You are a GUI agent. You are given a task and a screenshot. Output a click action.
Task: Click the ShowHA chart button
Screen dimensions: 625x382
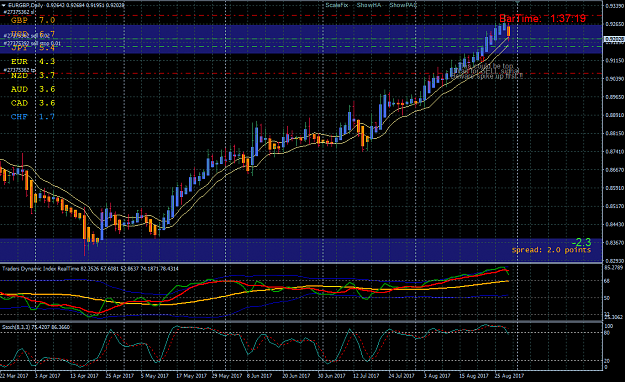[x=369, y=5]
